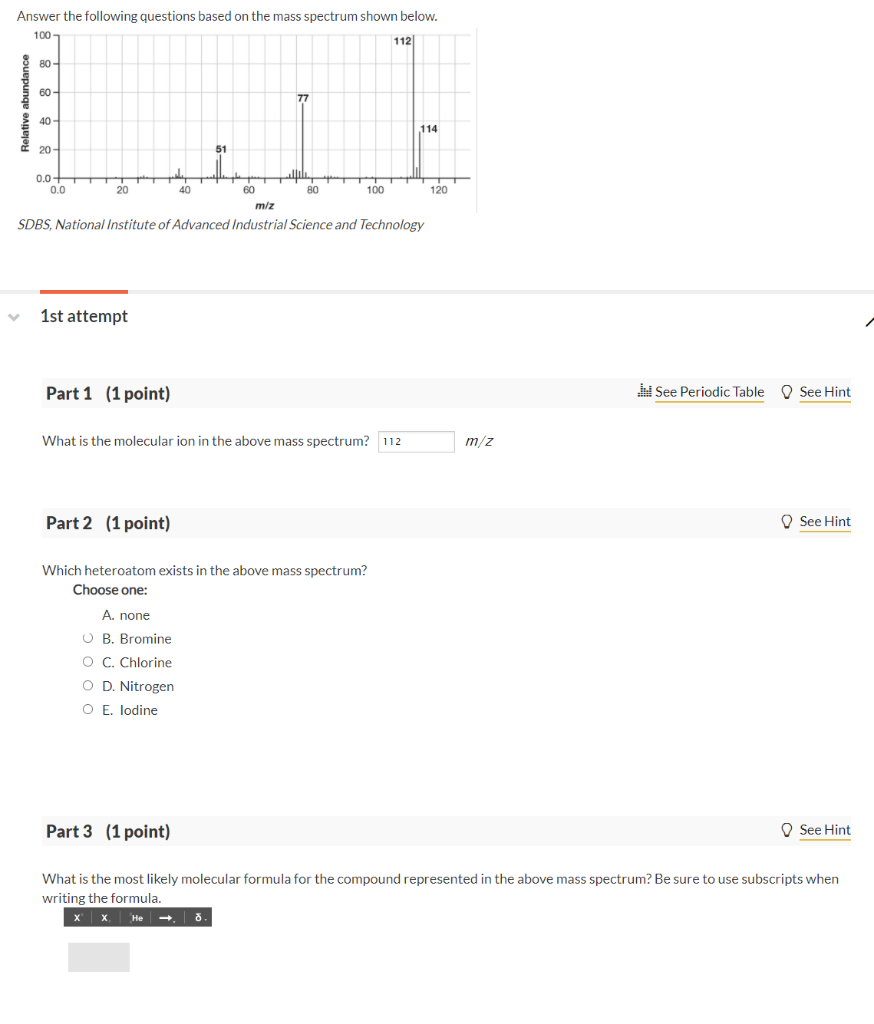
Task: Choose Bromine as the heteroatom
Action: [x=88, y=638]
